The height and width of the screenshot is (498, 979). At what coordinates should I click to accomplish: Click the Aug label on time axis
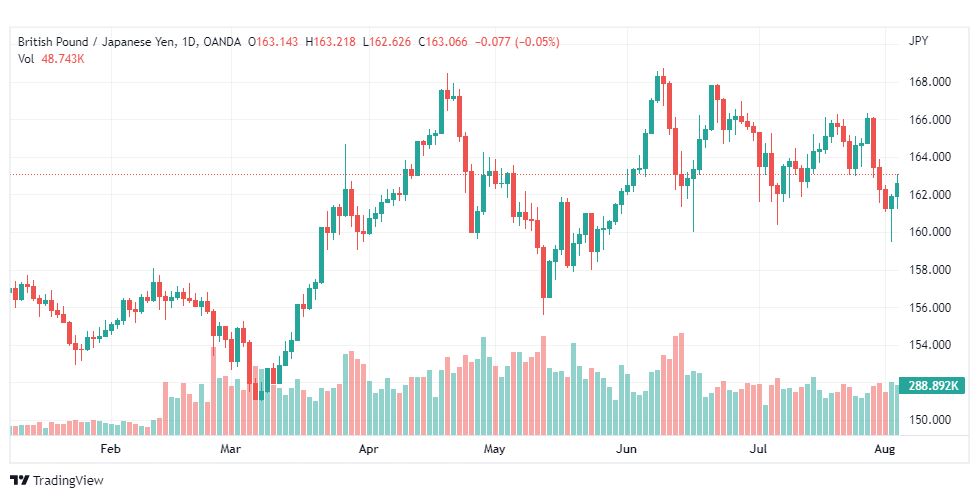[885, 449]
